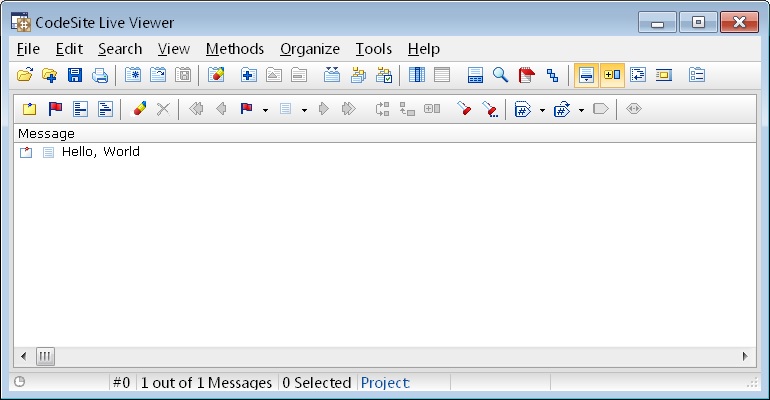The image size is (770, 400).
Task: Print messages using the printer icon
Action: click(x=100, y=75)
